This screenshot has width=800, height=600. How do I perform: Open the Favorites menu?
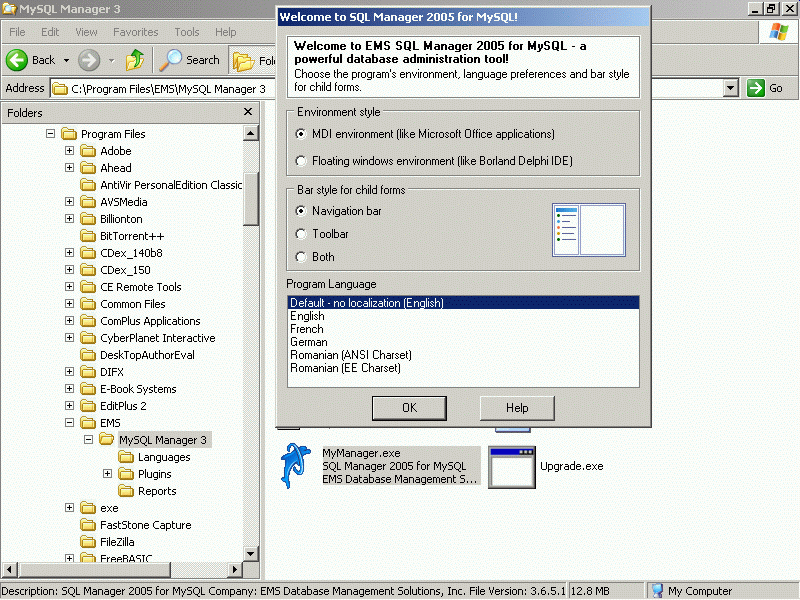136,32
